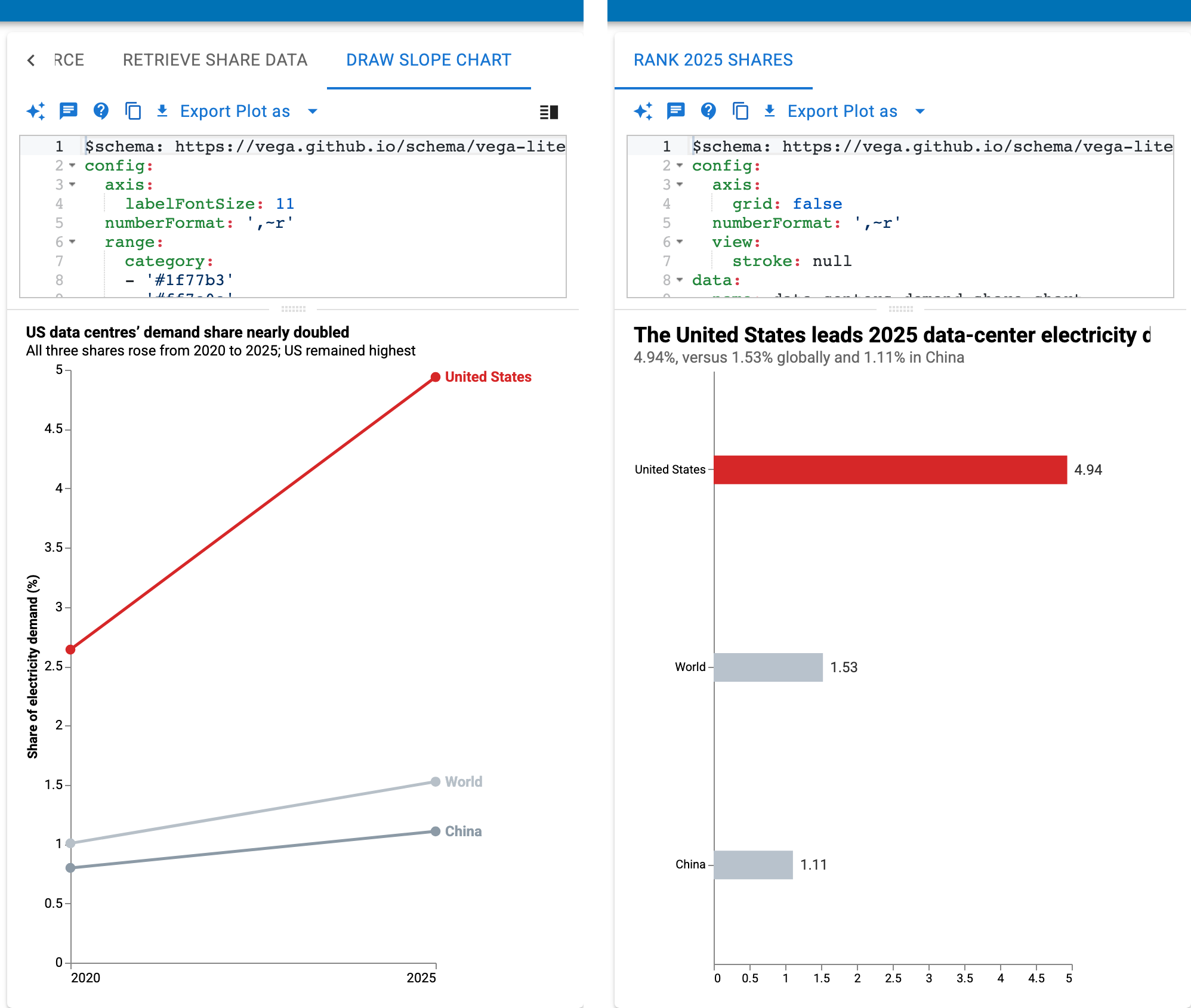
Task: Click Export Plot as in left panel
Action: [x=235, y=111]
